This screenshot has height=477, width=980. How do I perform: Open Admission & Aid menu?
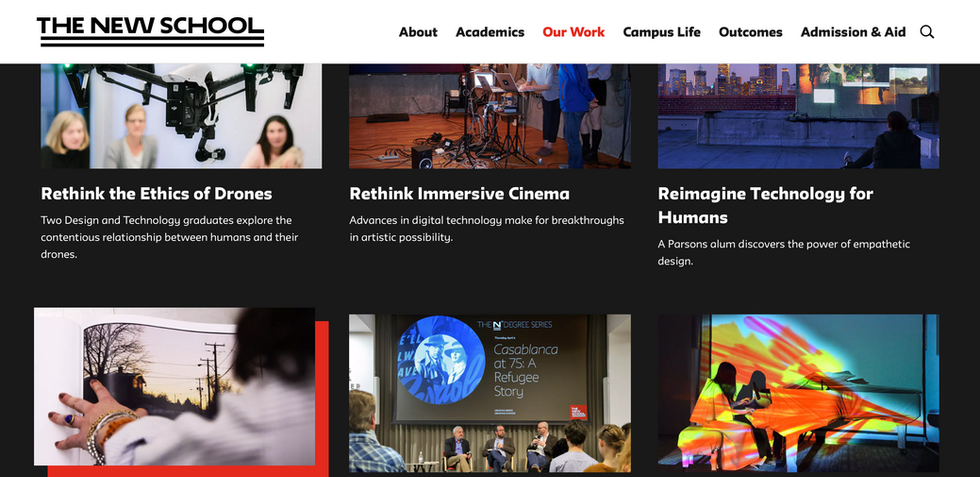(853, 32)
